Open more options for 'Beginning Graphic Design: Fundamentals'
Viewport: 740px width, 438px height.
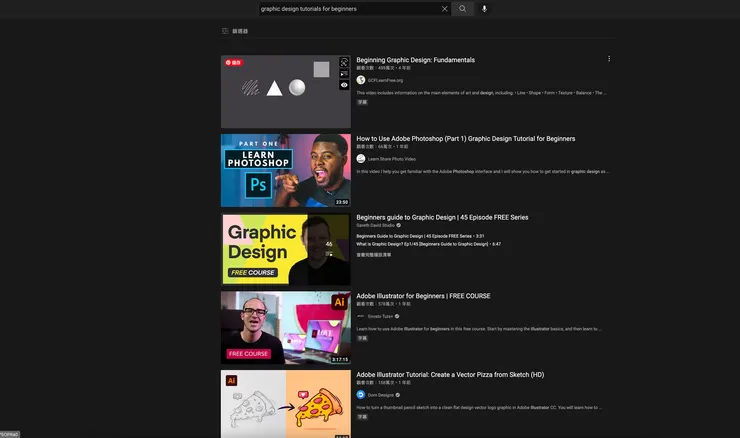(x=609, y=59)
